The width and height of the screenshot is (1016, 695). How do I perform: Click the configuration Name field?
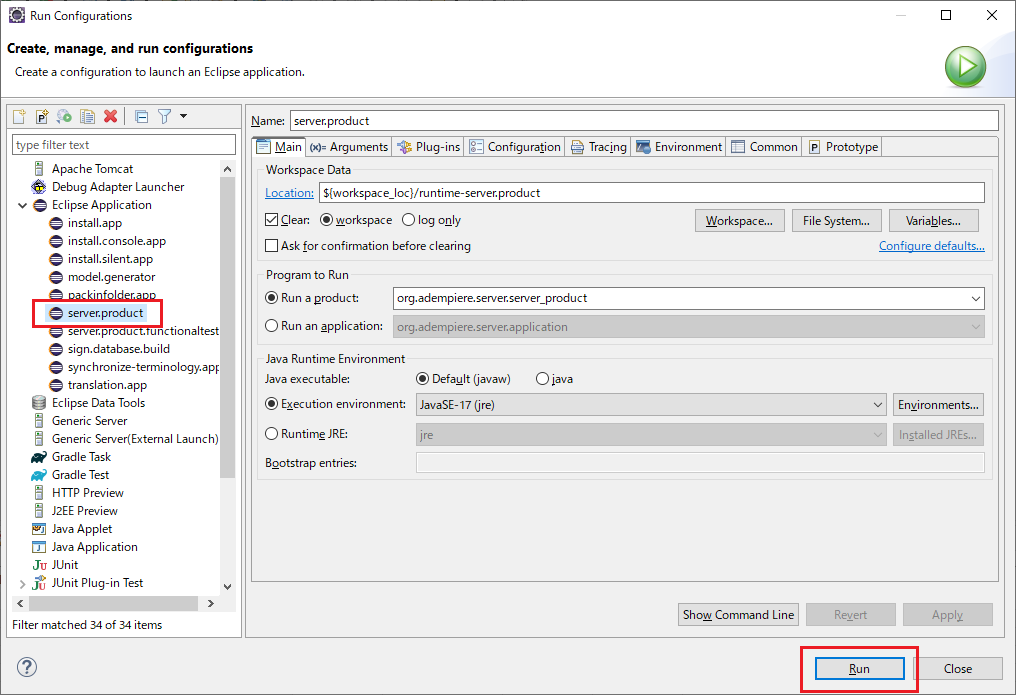(x=644, y=120)
